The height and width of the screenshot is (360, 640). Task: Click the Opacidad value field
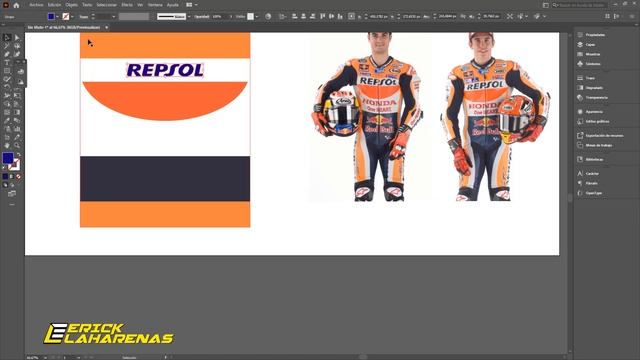pos(220,16)
